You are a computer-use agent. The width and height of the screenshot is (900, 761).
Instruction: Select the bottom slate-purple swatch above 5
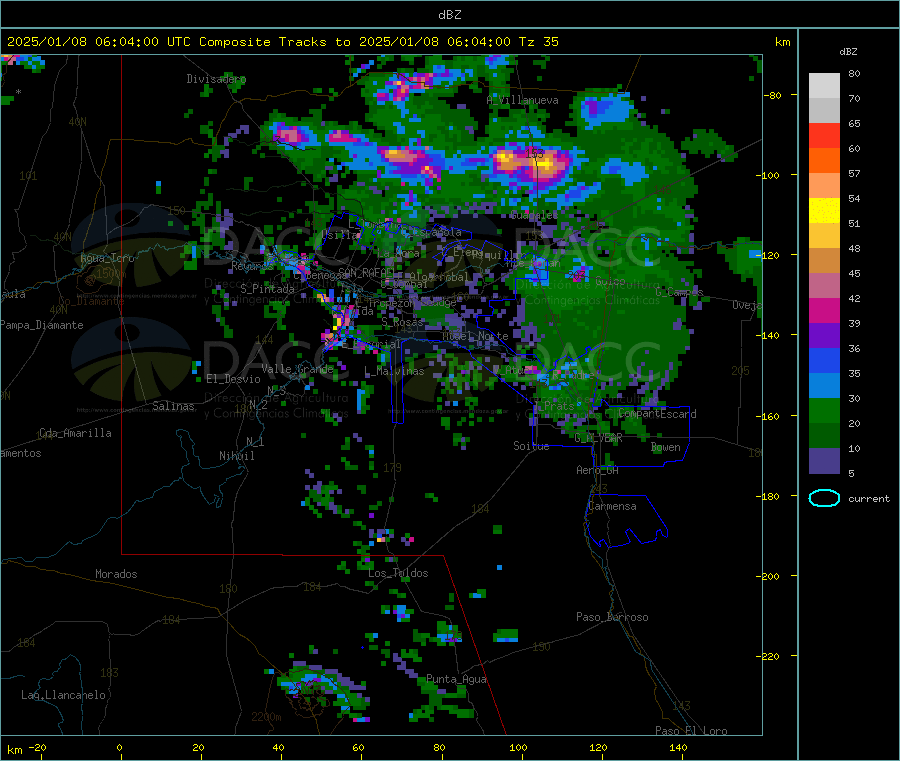[824, 461]
